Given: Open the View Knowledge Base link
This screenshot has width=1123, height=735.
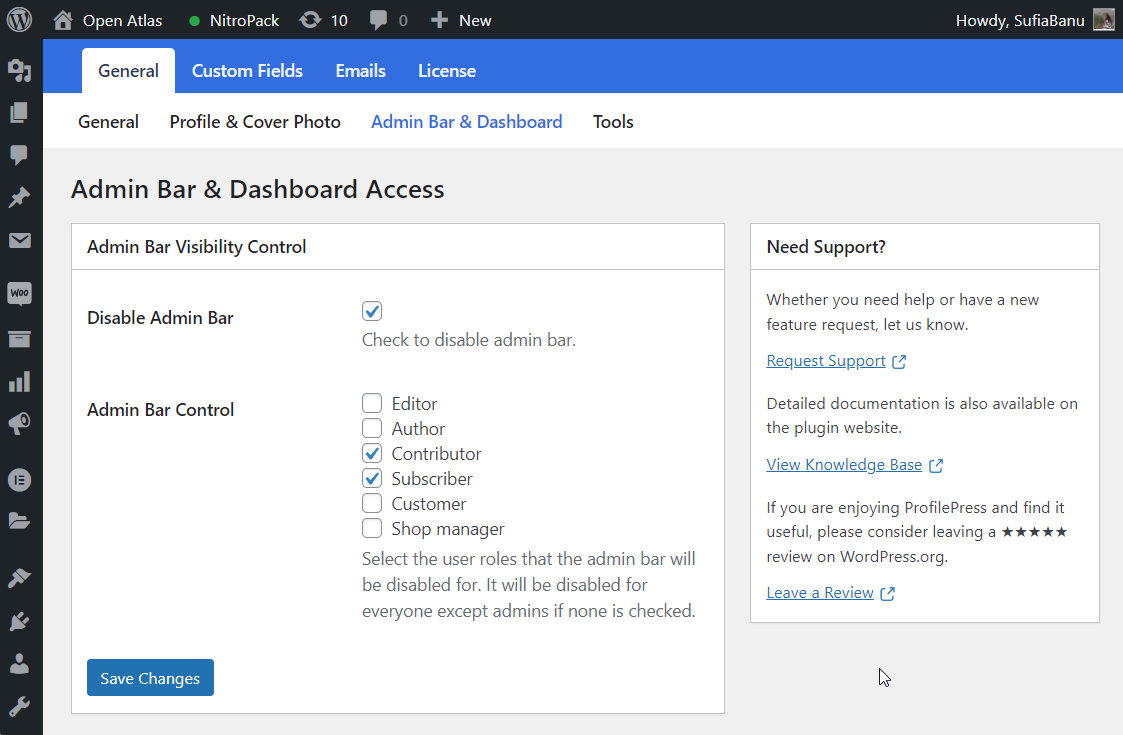Looking at the screenshot, I should pos(844,465).
